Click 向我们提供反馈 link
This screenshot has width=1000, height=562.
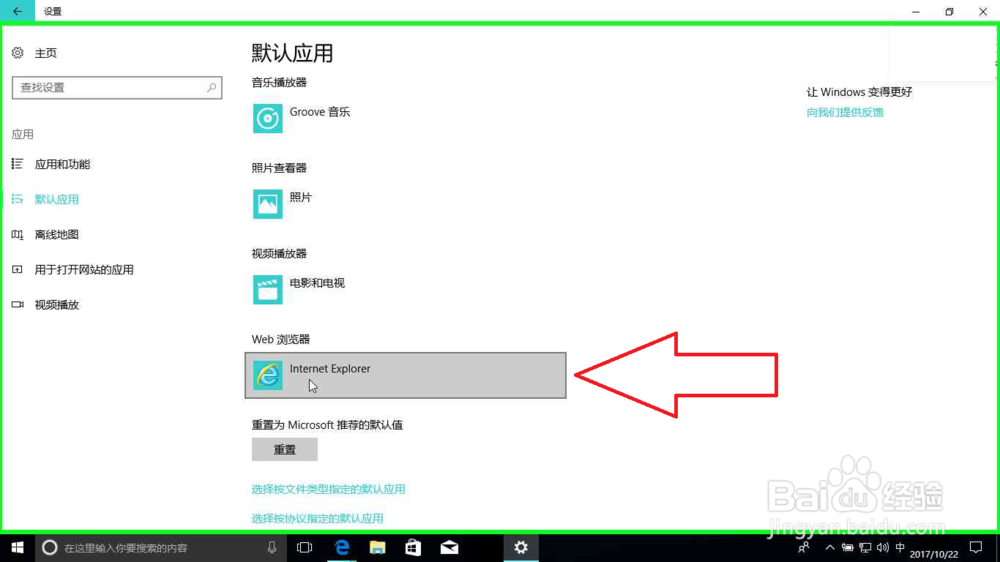[845, 112]
